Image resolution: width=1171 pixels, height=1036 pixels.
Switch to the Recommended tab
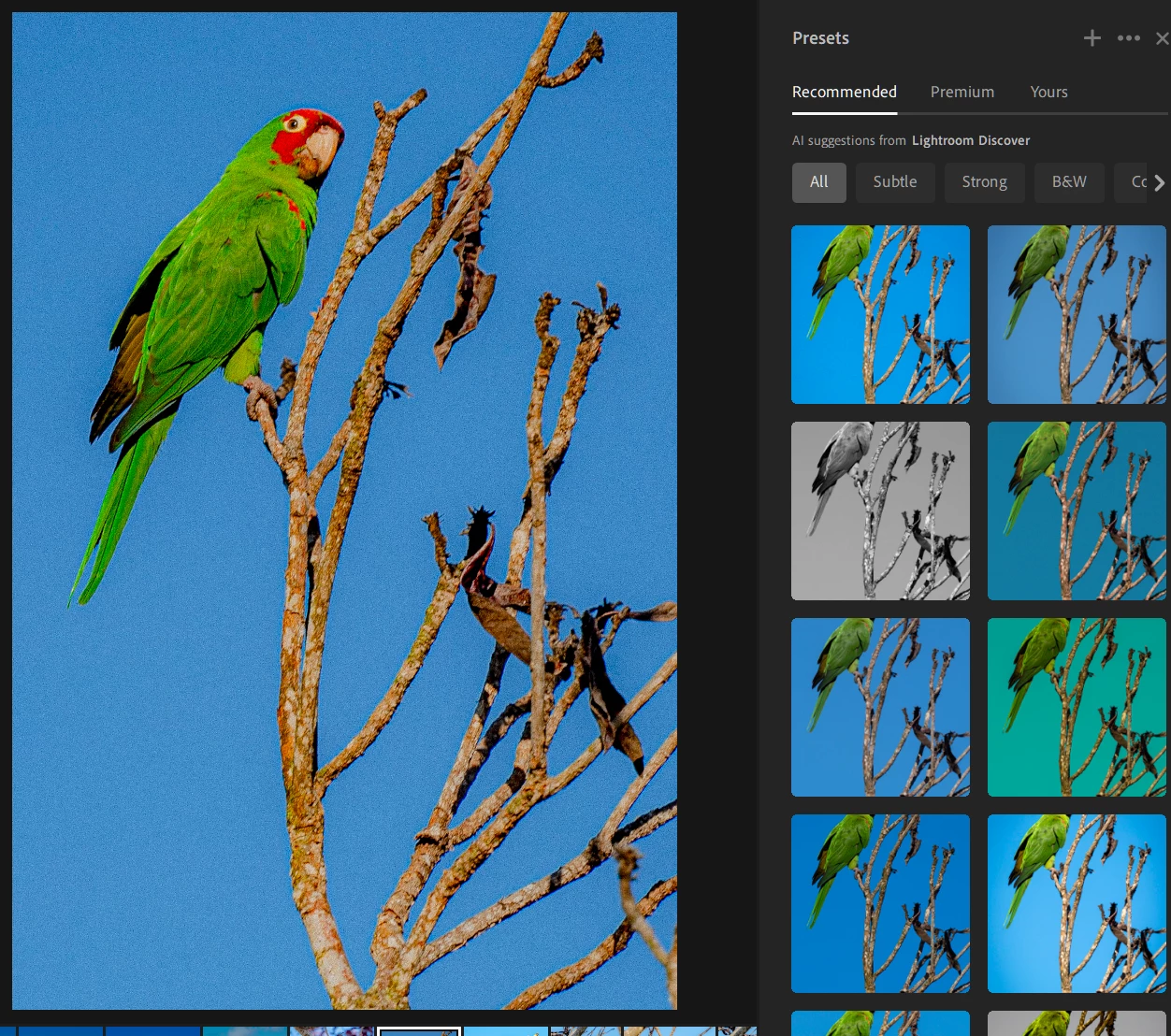845,92
